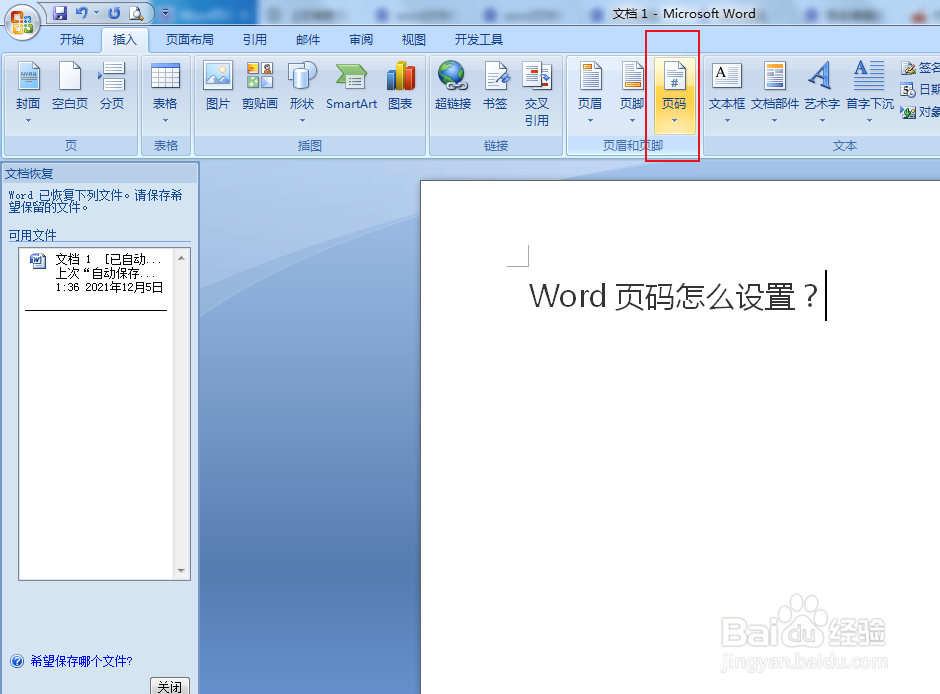Expand customize quick access toolbar arrow
The image size is (940, 694).
coord(165,13)
